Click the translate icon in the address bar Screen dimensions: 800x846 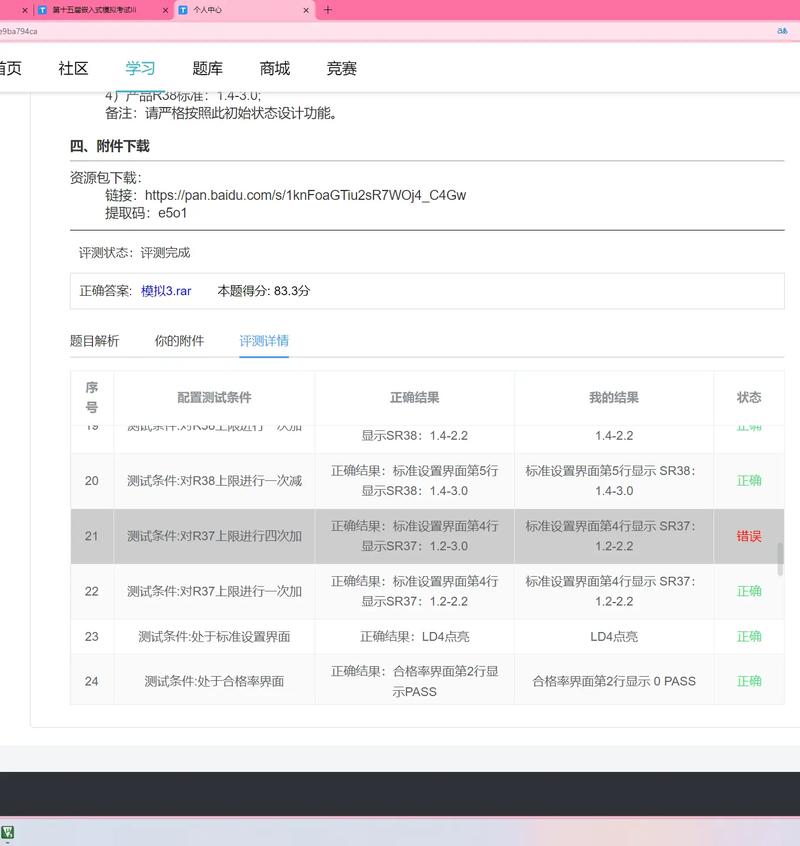[782, 31]
